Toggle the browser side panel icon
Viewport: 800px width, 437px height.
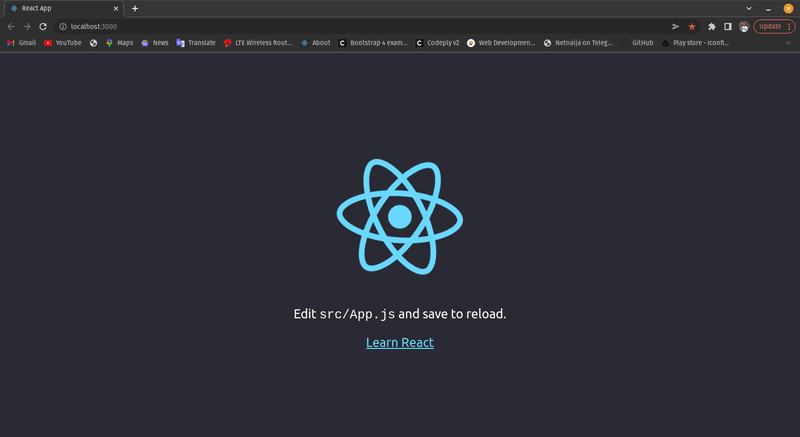click(x=728, y=27)
